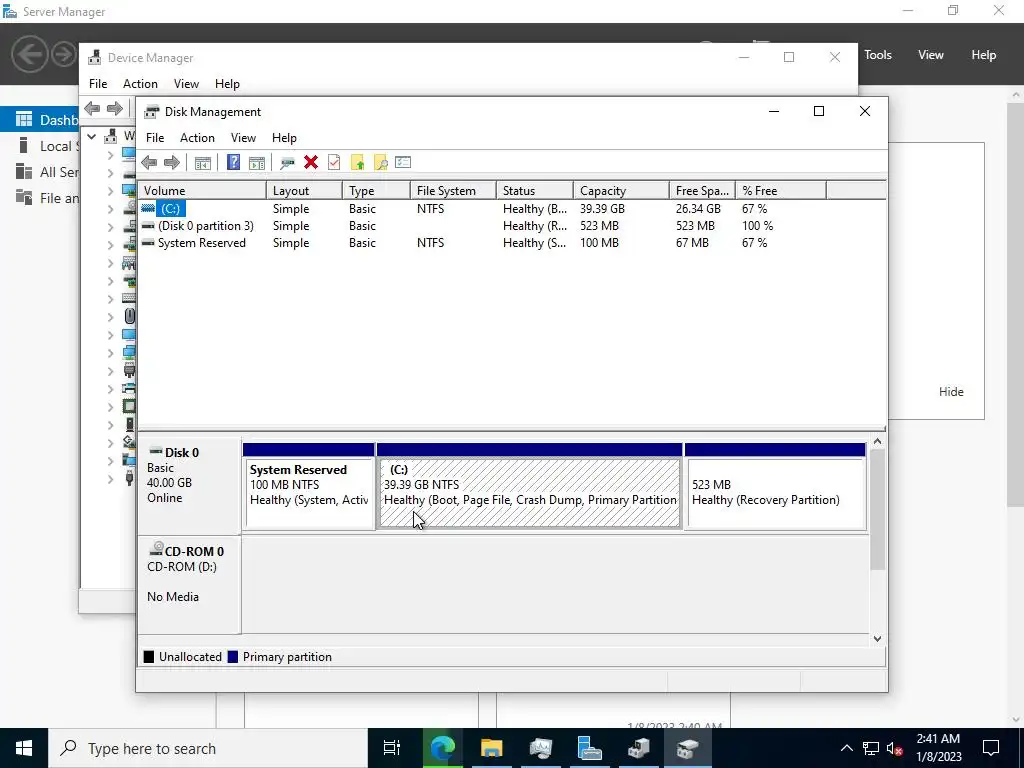This screenshot has height=768, width=1024.
Task: Click the folder with green arrow Open icon
Action: click(357, 163)
